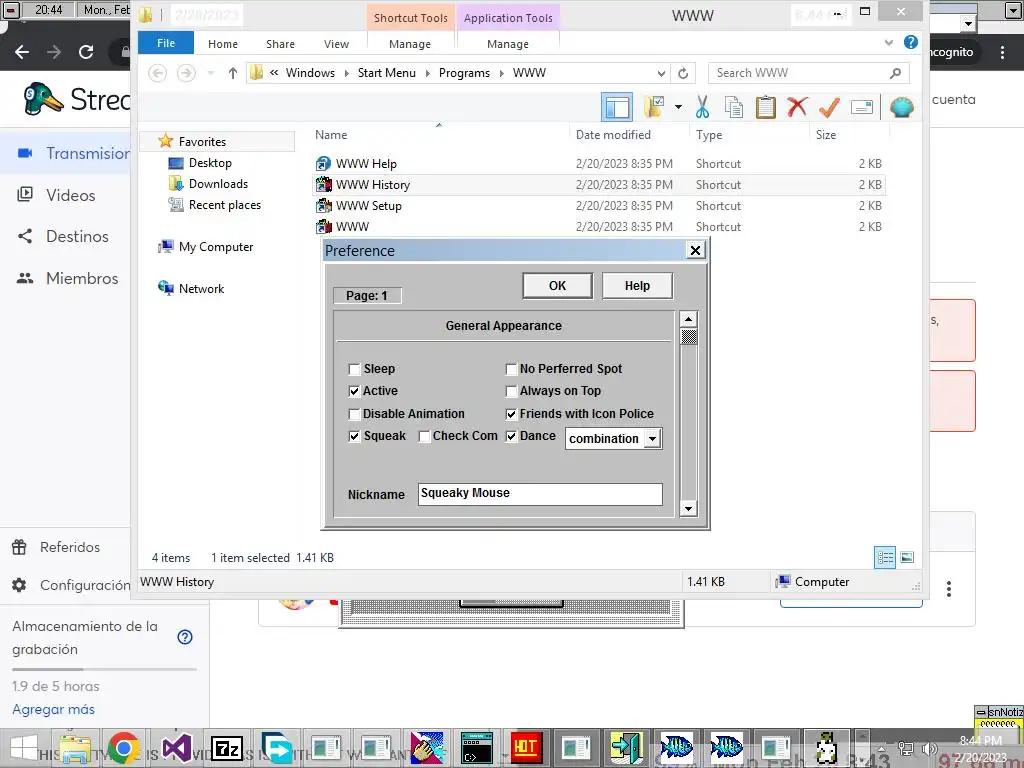Viewport: 1024px width, 768px height.
Task: Click the blue Help question mark icon
Action: click(x=910, y=42)
